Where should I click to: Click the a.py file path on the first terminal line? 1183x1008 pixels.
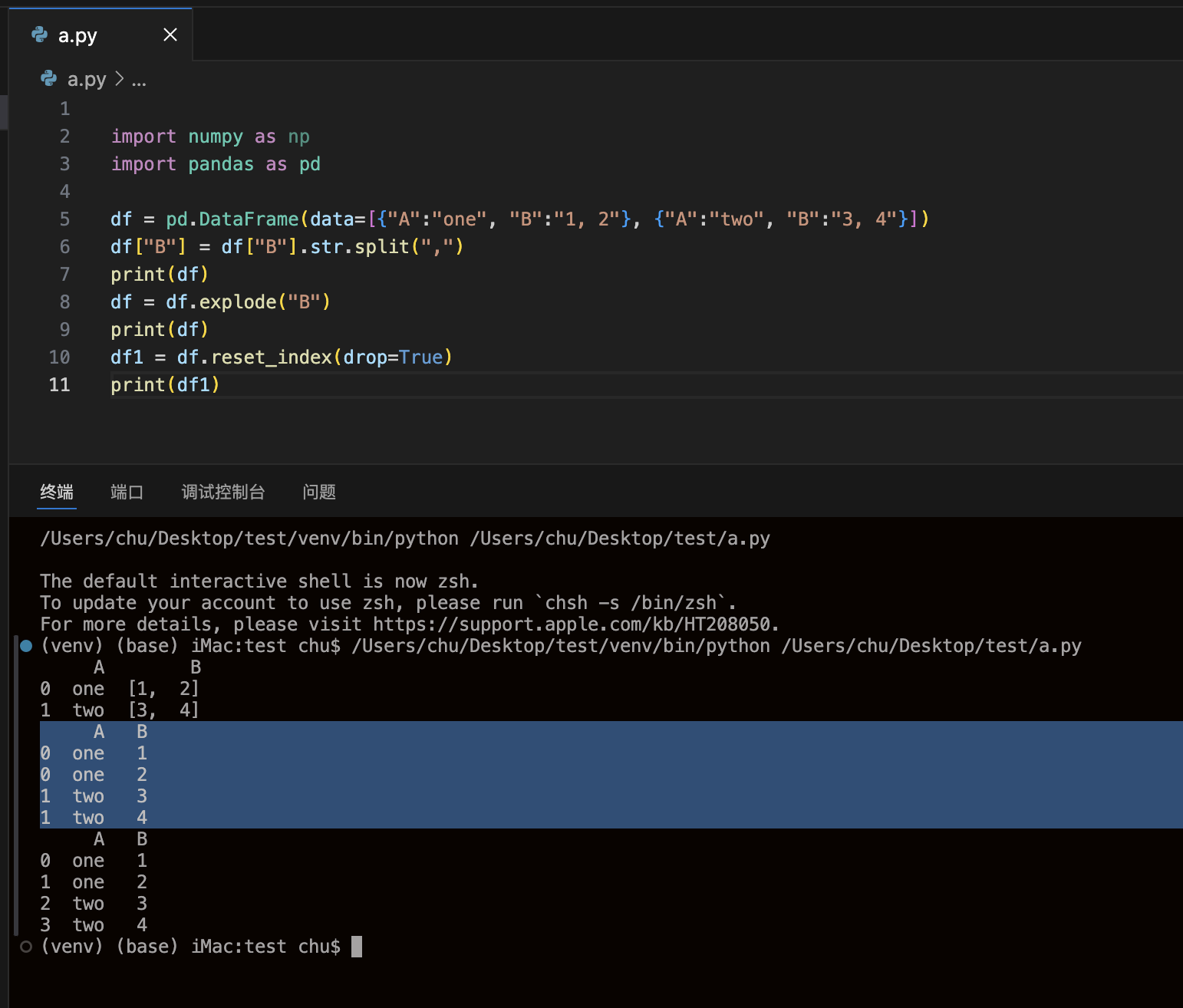[x=619, y=539]
